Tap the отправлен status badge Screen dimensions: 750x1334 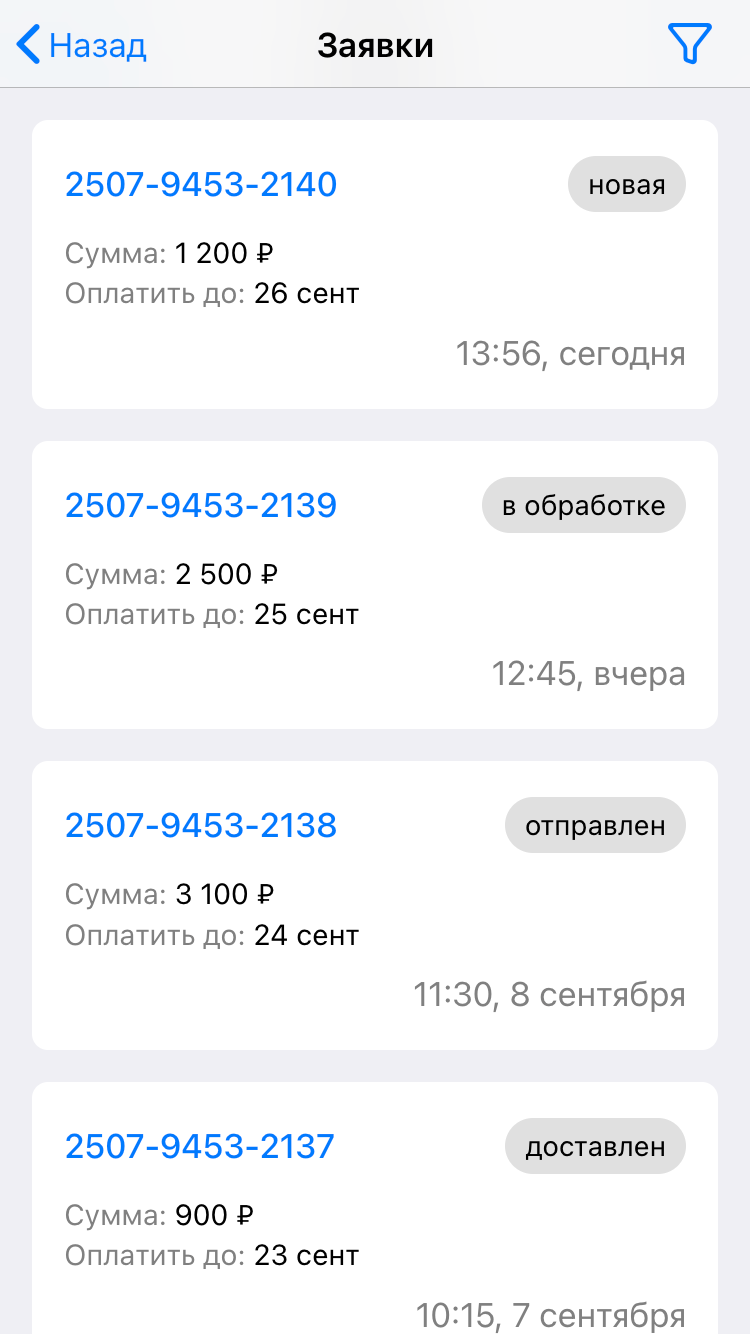tap(595, 826)
